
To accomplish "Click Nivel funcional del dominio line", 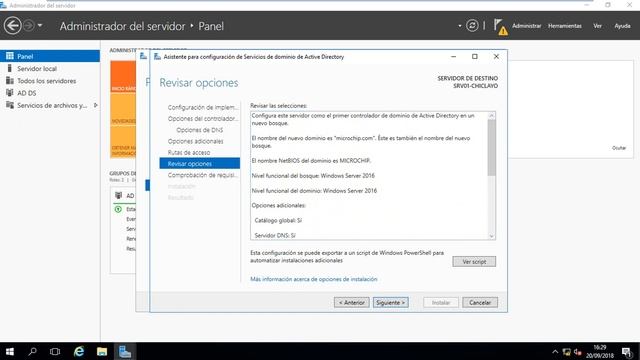I will point(314,191).
